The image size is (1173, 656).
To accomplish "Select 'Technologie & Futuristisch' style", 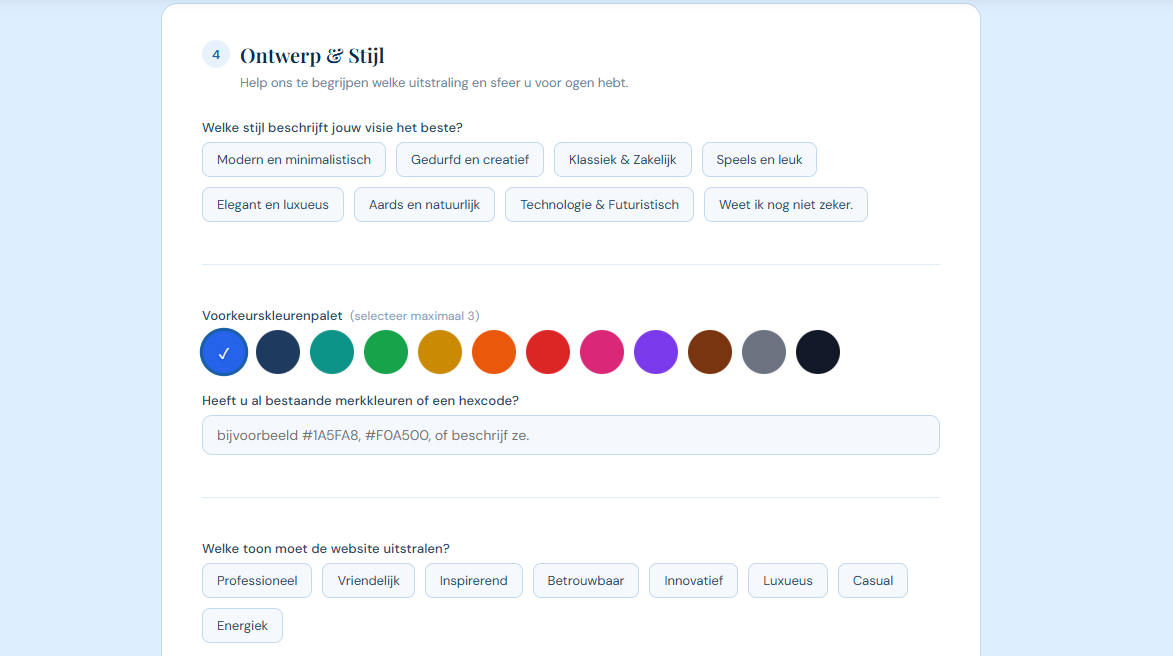I will 598,204.
